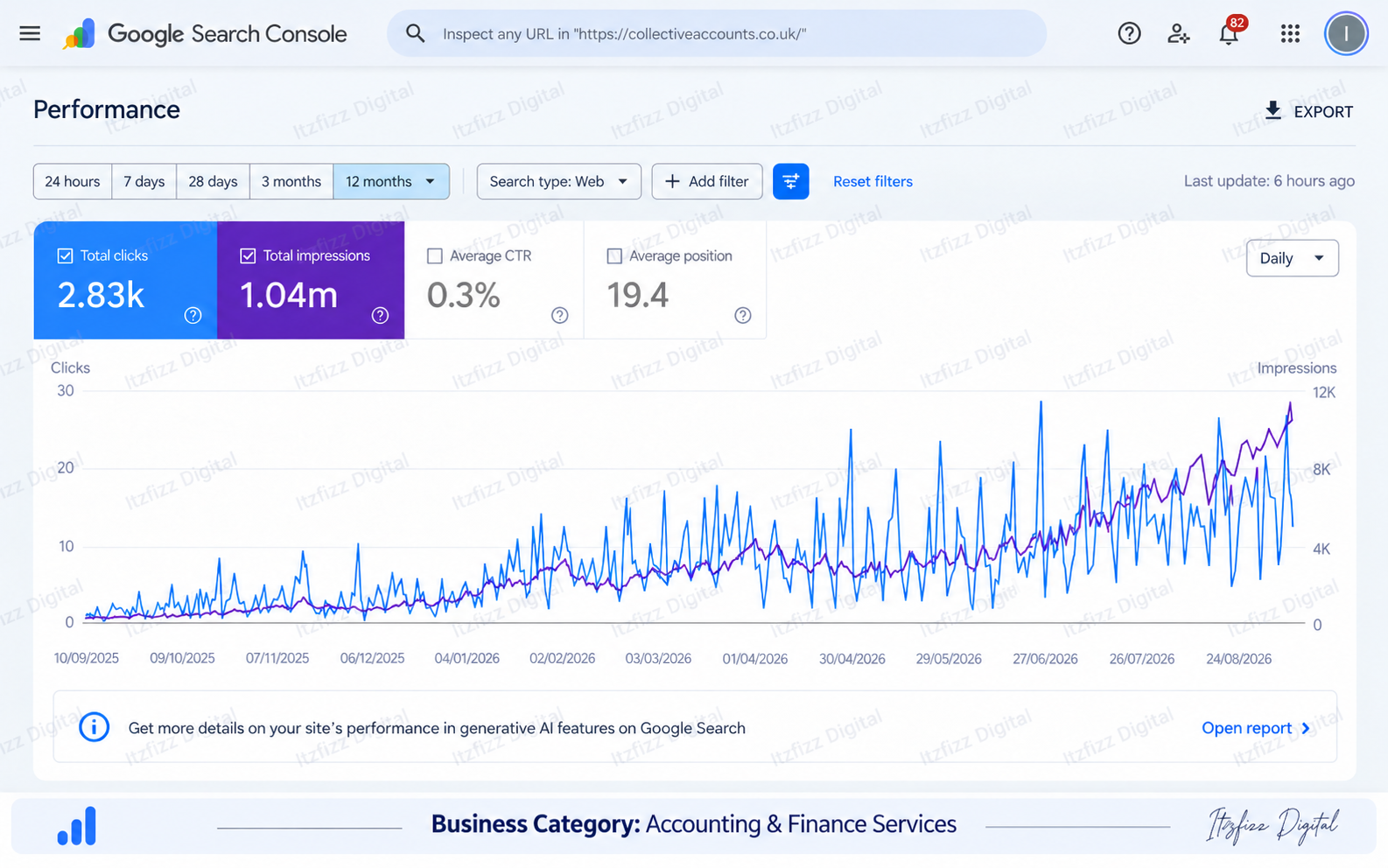The image size is (1388, 868).
Task: Expand the 12 months date dropdown
Action: (x=391, y=181)
